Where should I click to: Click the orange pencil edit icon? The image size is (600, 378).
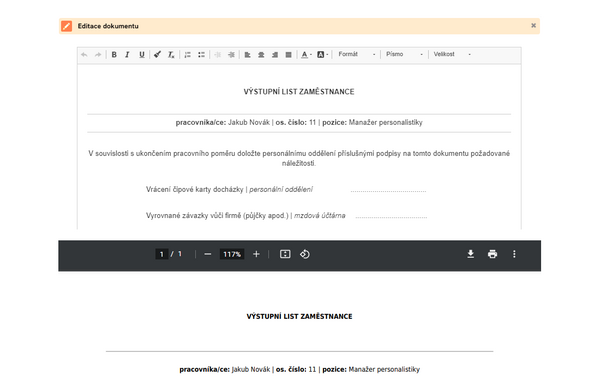[67, 26]
